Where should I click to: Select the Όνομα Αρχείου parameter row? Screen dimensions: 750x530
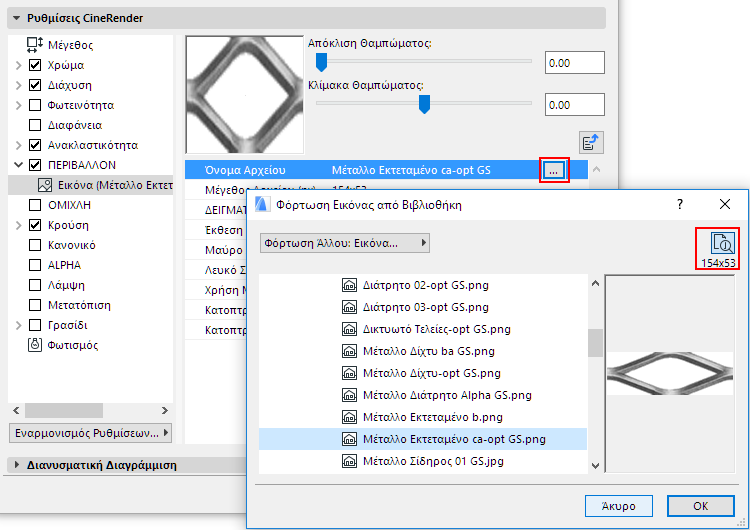386,170
